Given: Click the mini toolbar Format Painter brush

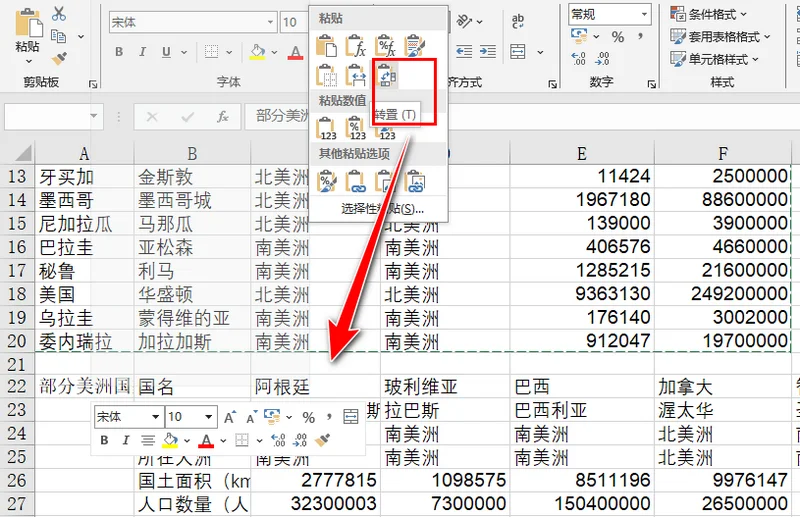Looking at the screenshot, I should point(322,440).
